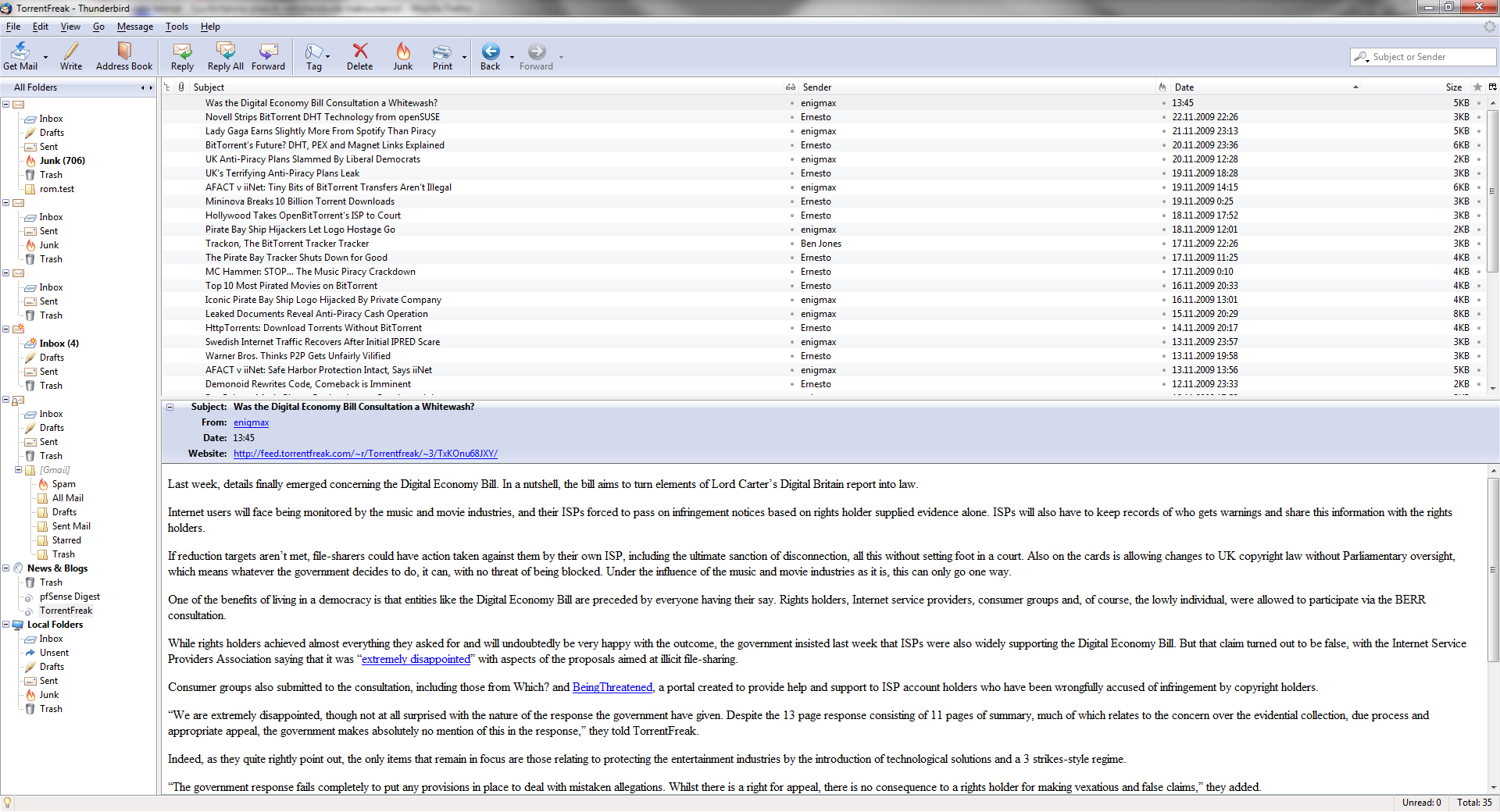1500x812 pixels.
Task: Click the Get Mail toolbar icon
Action: tap(20, 52)
